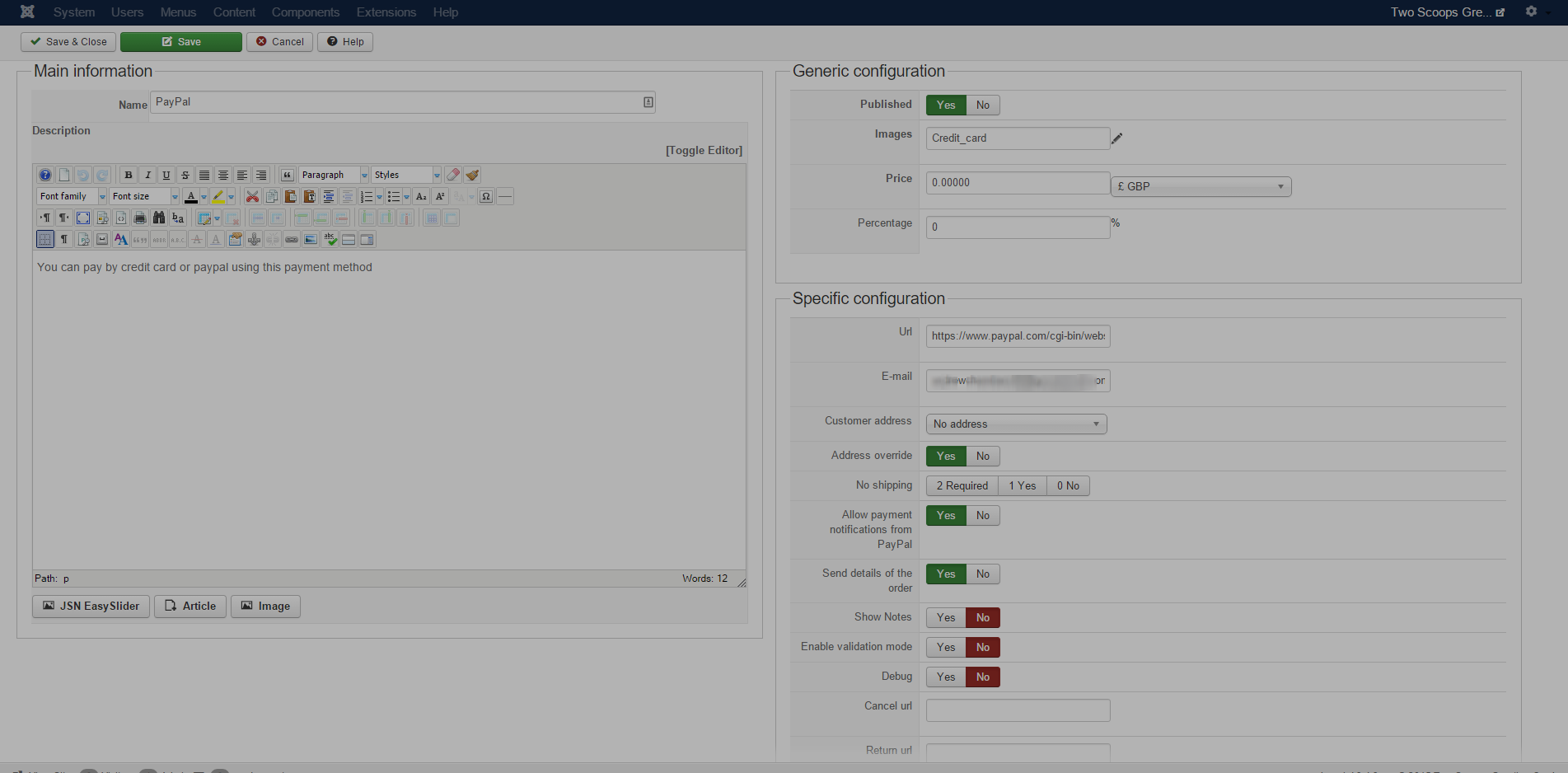Open the HTML source code view icon
The height and width of the screenshot is (773, 1568).
(x=121, y=218)
